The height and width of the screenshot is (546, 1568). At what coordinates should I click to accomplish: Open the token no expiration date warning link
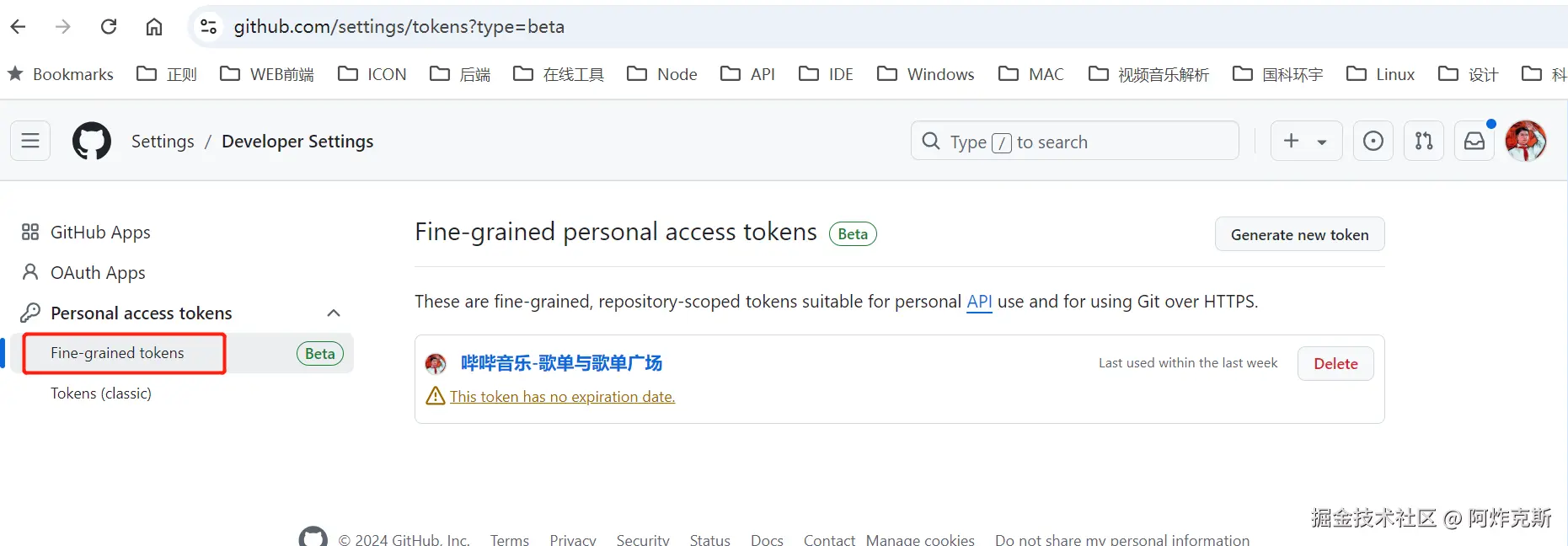pos(562,397)
